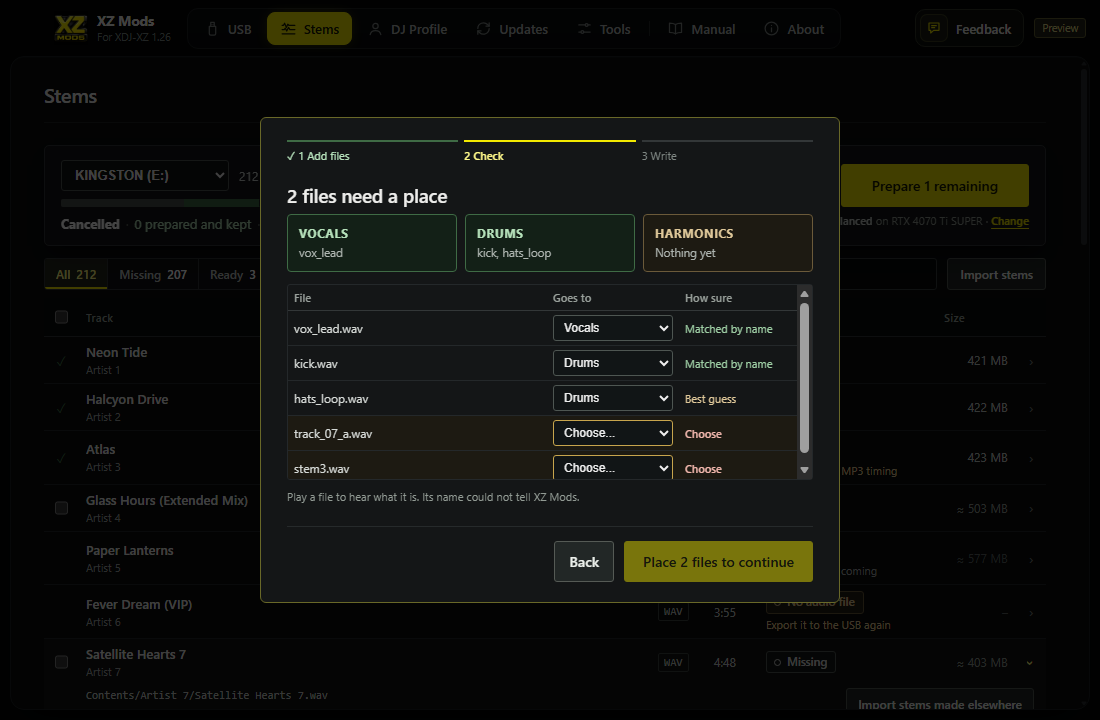Open the Stems tab in navigation
This screenshot has width=1100, height=720.
[x=309, y=29]
